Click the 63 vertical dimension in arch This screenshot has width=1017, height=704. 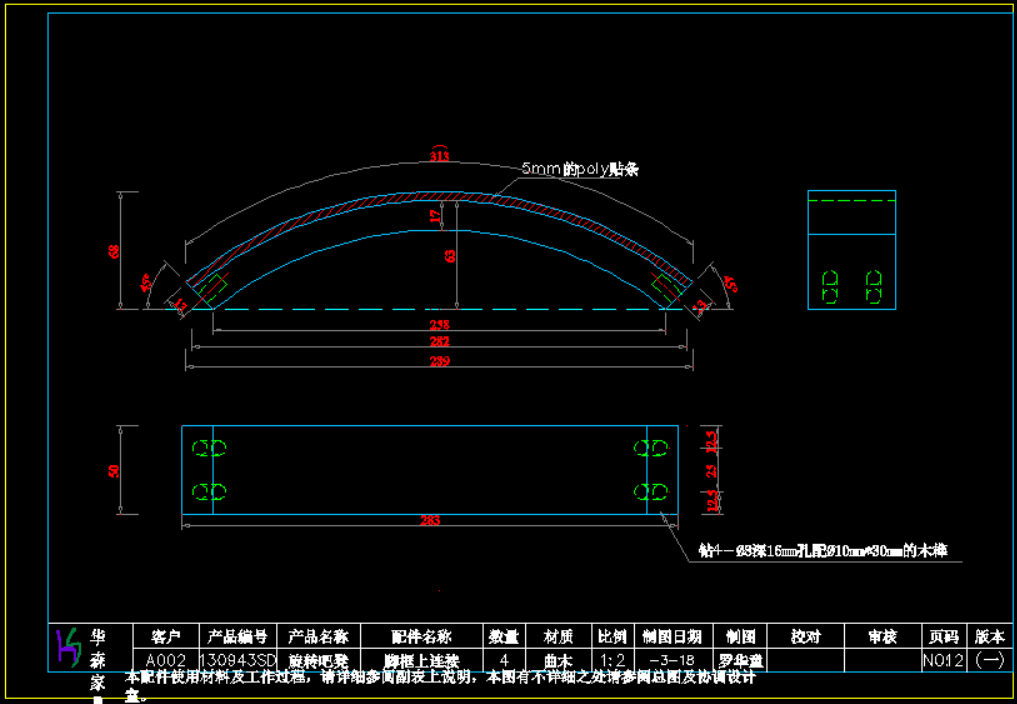(450, 256)
